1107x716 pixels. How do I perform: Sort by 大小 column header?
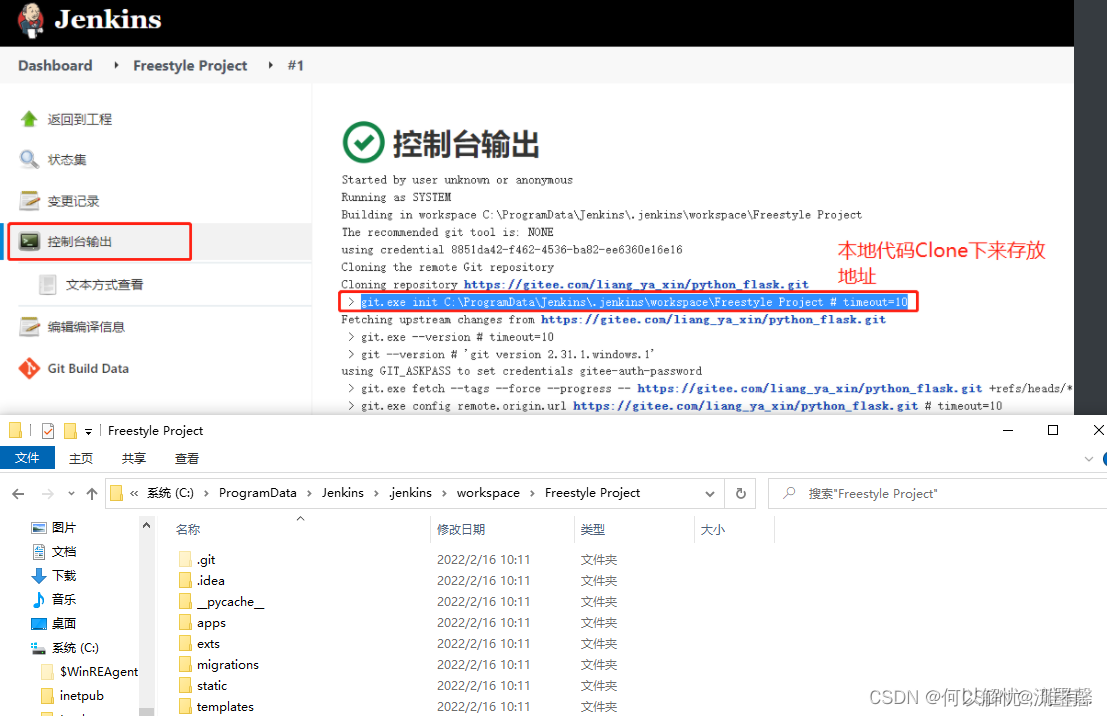tap(712, 530)
